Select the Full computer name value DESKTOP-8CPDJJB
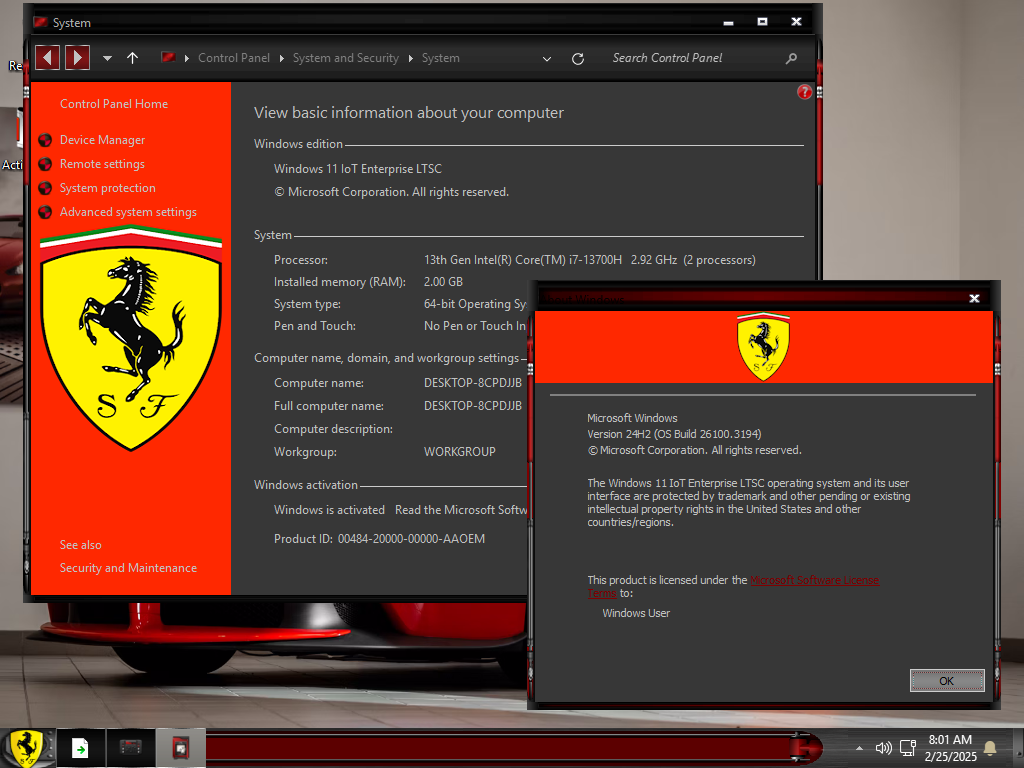This screenshot has width=1024, height=768. coord(473,406)
